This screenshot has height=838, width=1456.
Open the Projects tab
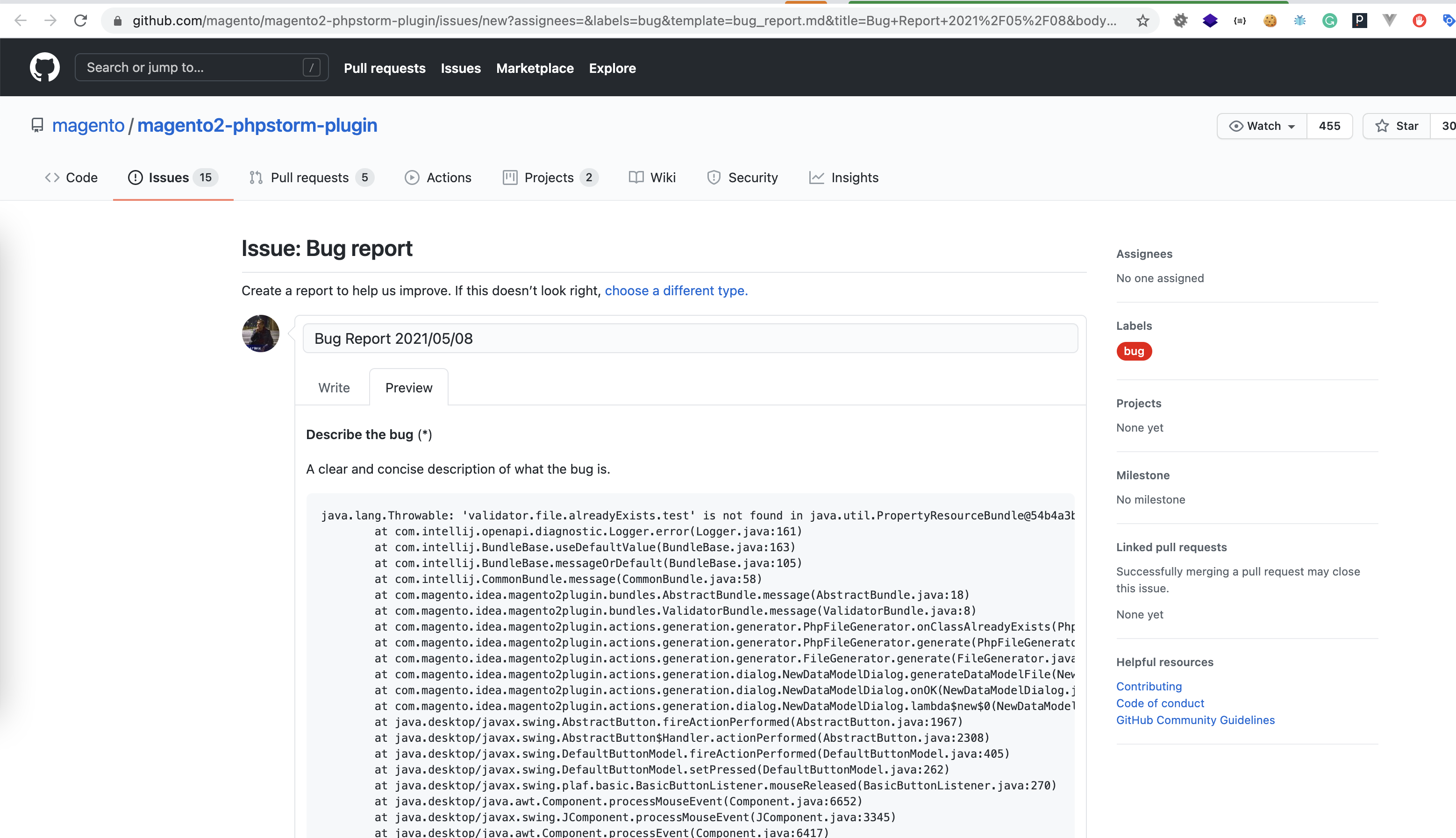click(x=550, y=178)
